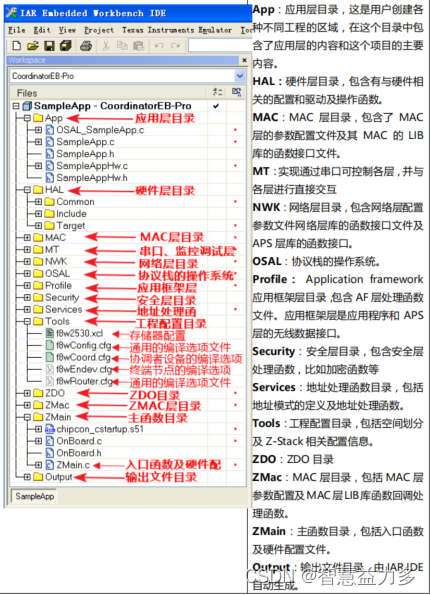This screenshot has height=595, width=431.
Task: Collapse the Tools folder
Action: (27, 321)
